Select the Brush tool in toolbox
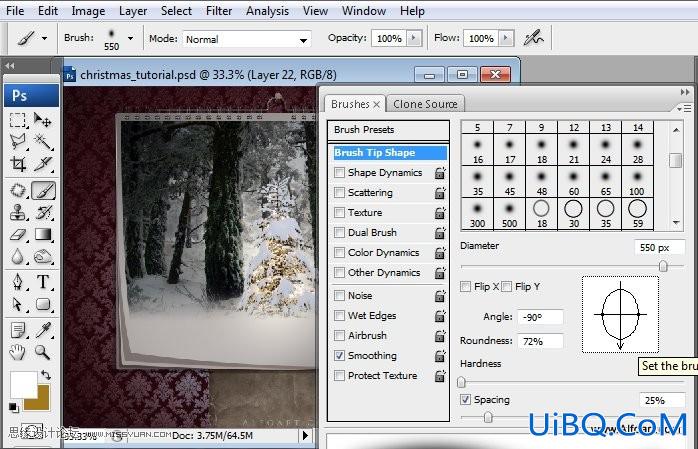Screen dimensions: 698x449 (43, 190)
